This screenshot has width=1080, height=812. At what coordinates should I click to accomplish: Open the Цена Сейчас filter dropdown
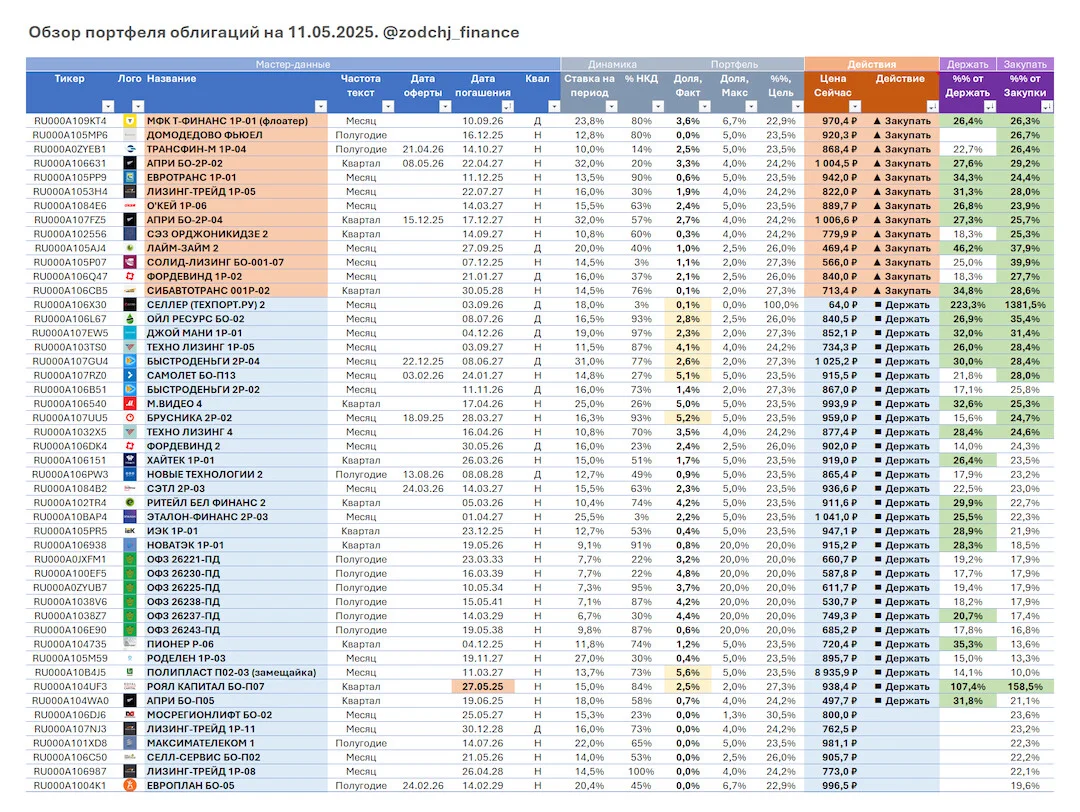tap(855, 106)
